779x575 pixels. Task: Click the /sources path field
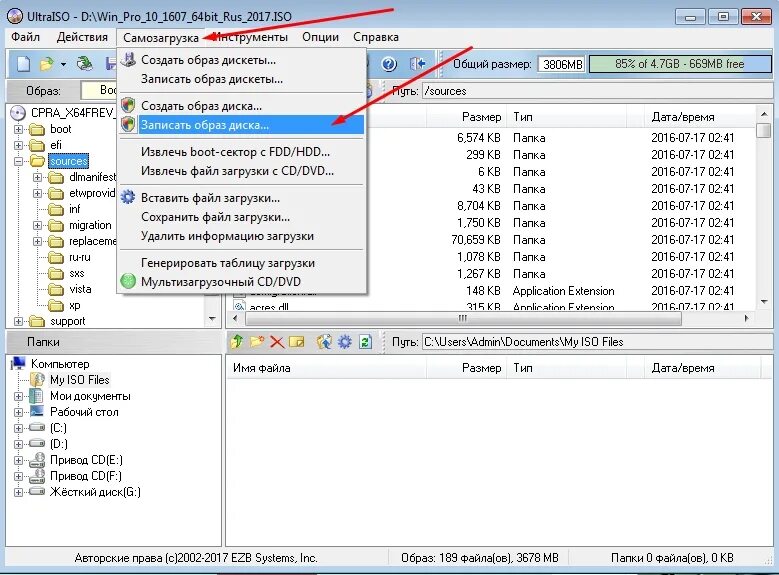tap(597, 91)
